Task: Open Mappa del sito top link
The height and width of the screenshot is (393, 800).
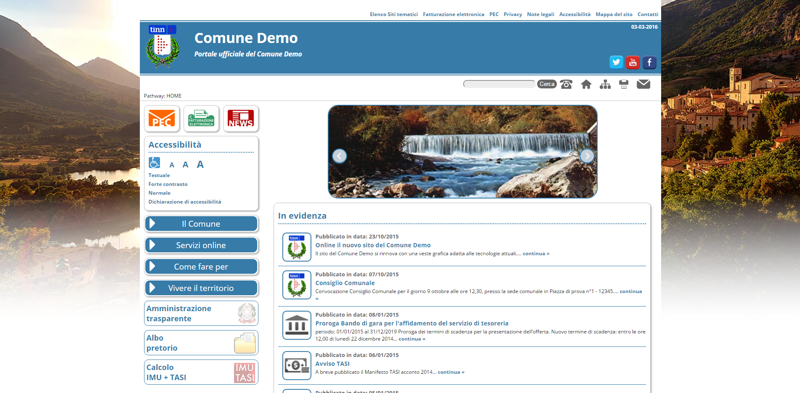Action: [614, 14]
